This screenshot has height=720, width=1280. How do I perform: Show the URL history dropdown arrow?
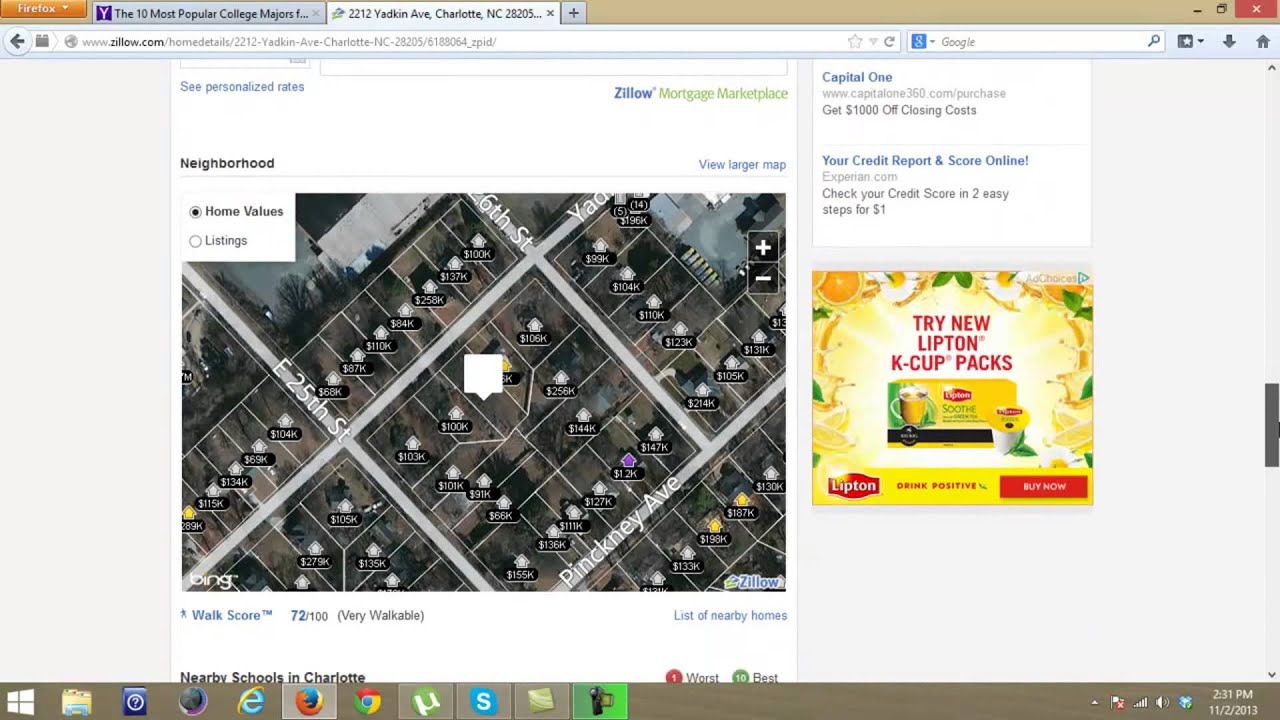pos(872,42)
